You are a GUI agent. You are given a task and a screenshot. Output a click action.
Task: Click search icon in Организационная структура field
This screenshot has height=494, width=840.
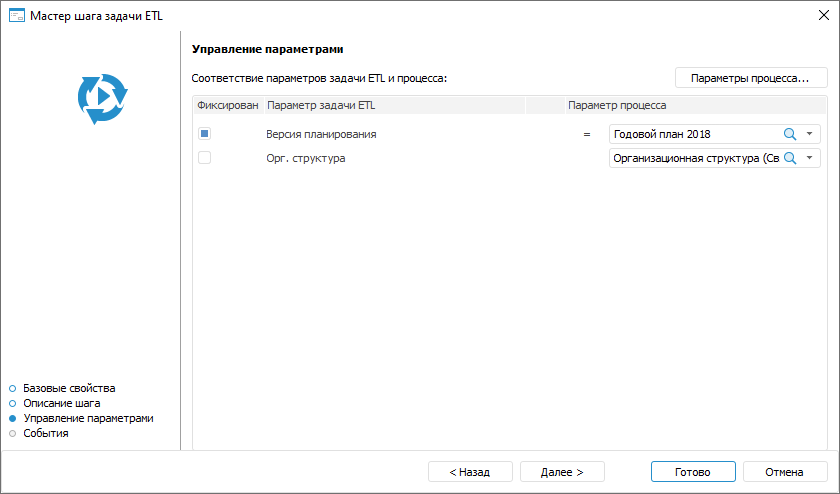(789, 158)
